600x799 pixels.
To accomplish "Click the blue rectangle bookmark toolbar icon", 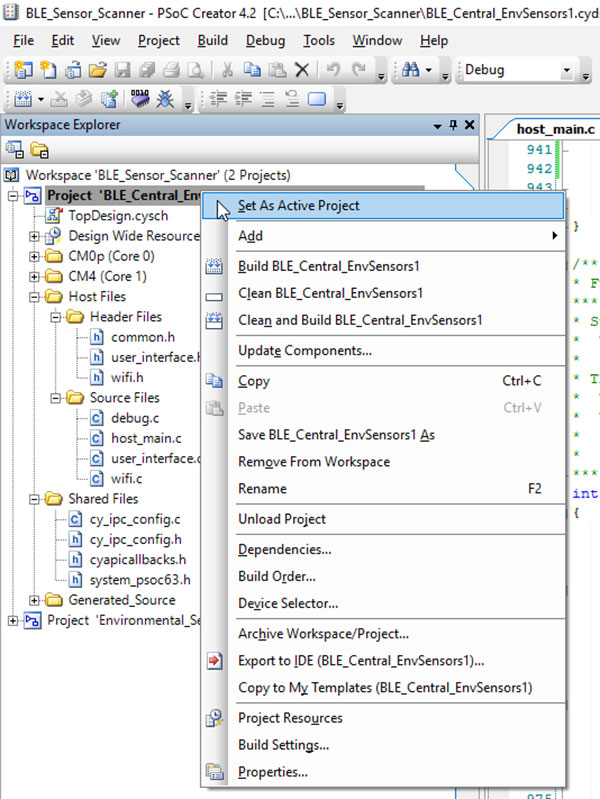I will [317, 99].
